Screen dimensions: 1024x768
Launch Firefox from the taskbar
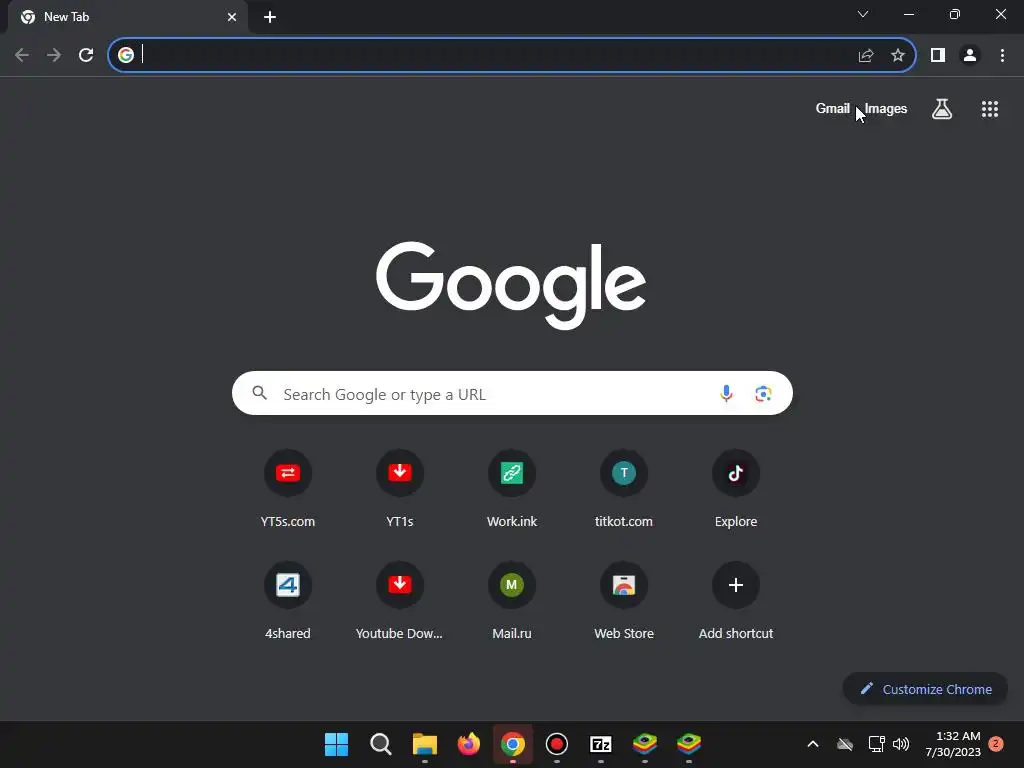468,744
